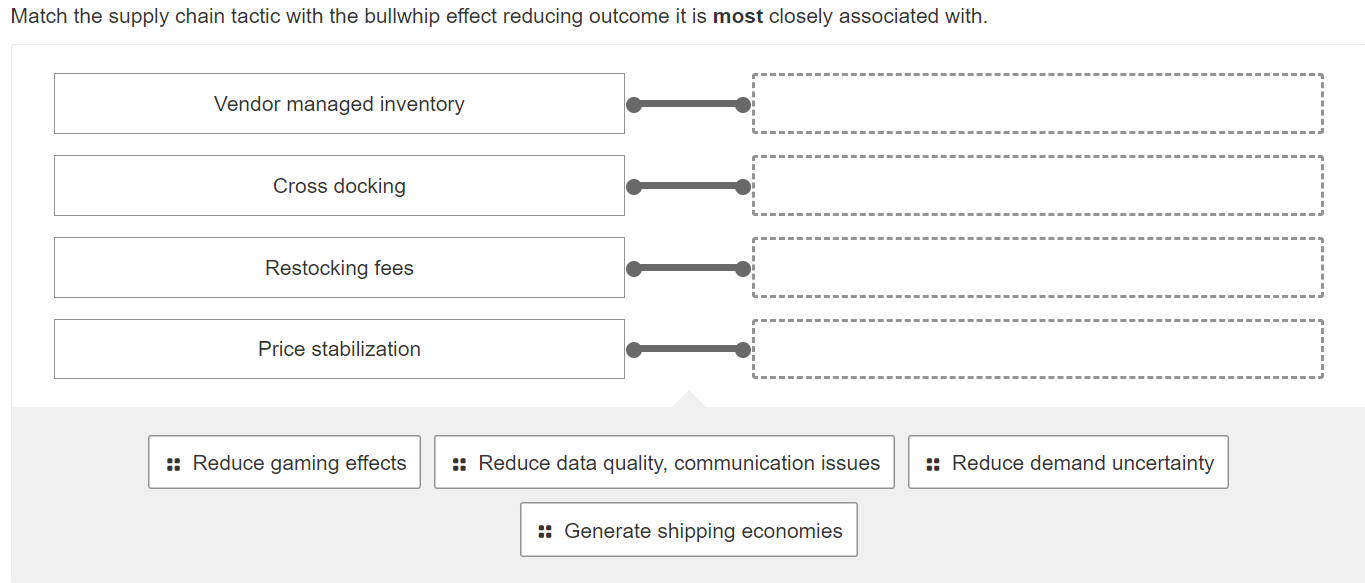This screenshot has width=1365, height=583.
Task: Click the dashed drop zone next to Restocking fees
Action: coord(1036,267)
